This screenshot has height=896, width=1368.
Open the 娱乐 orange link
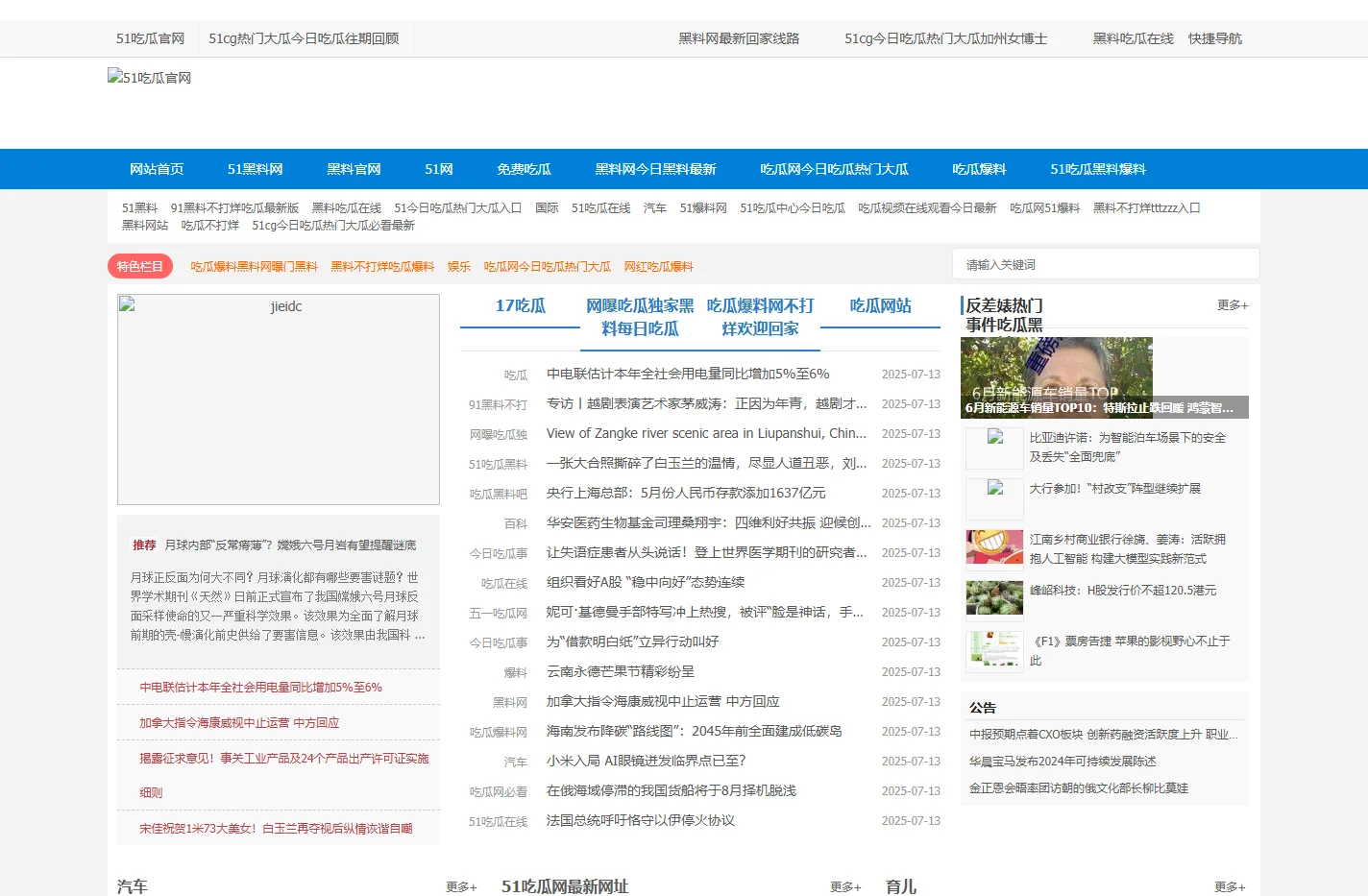tap(459, 267)
